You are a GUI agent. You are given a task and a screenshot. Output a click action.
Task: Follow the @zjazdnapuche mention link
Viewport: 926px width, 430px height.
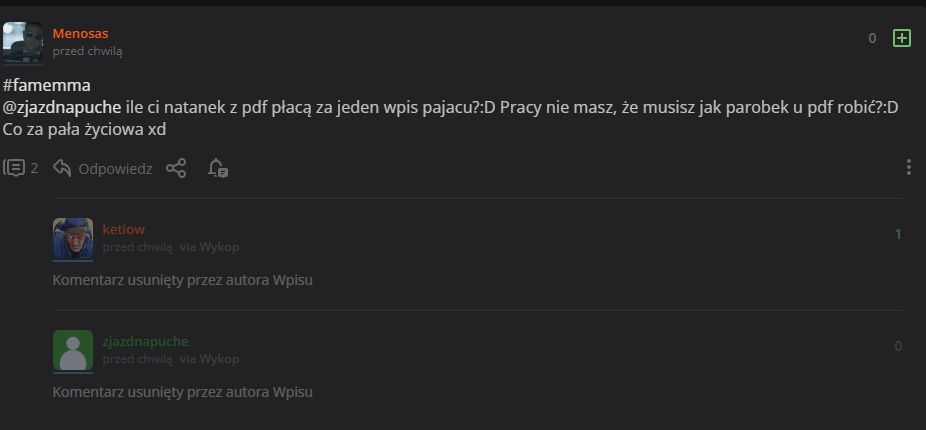[x=62, y=108]
